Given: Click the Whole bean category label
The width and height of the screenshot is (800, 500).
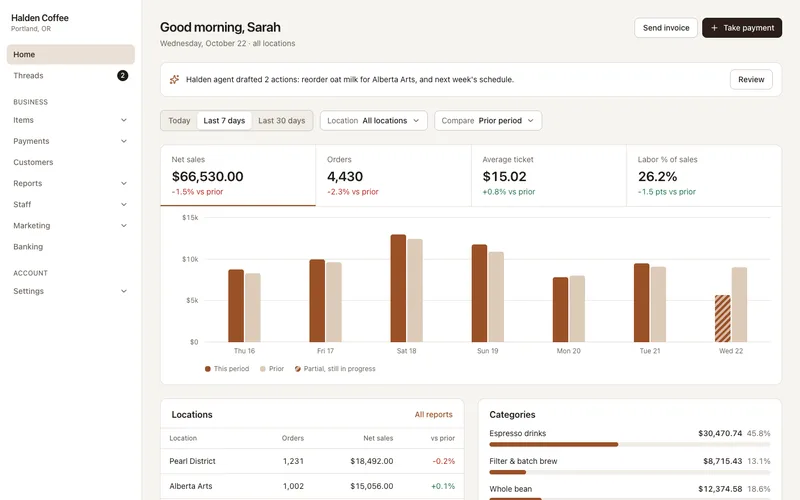Looking at the screenshot, I should tap(510, 489).
